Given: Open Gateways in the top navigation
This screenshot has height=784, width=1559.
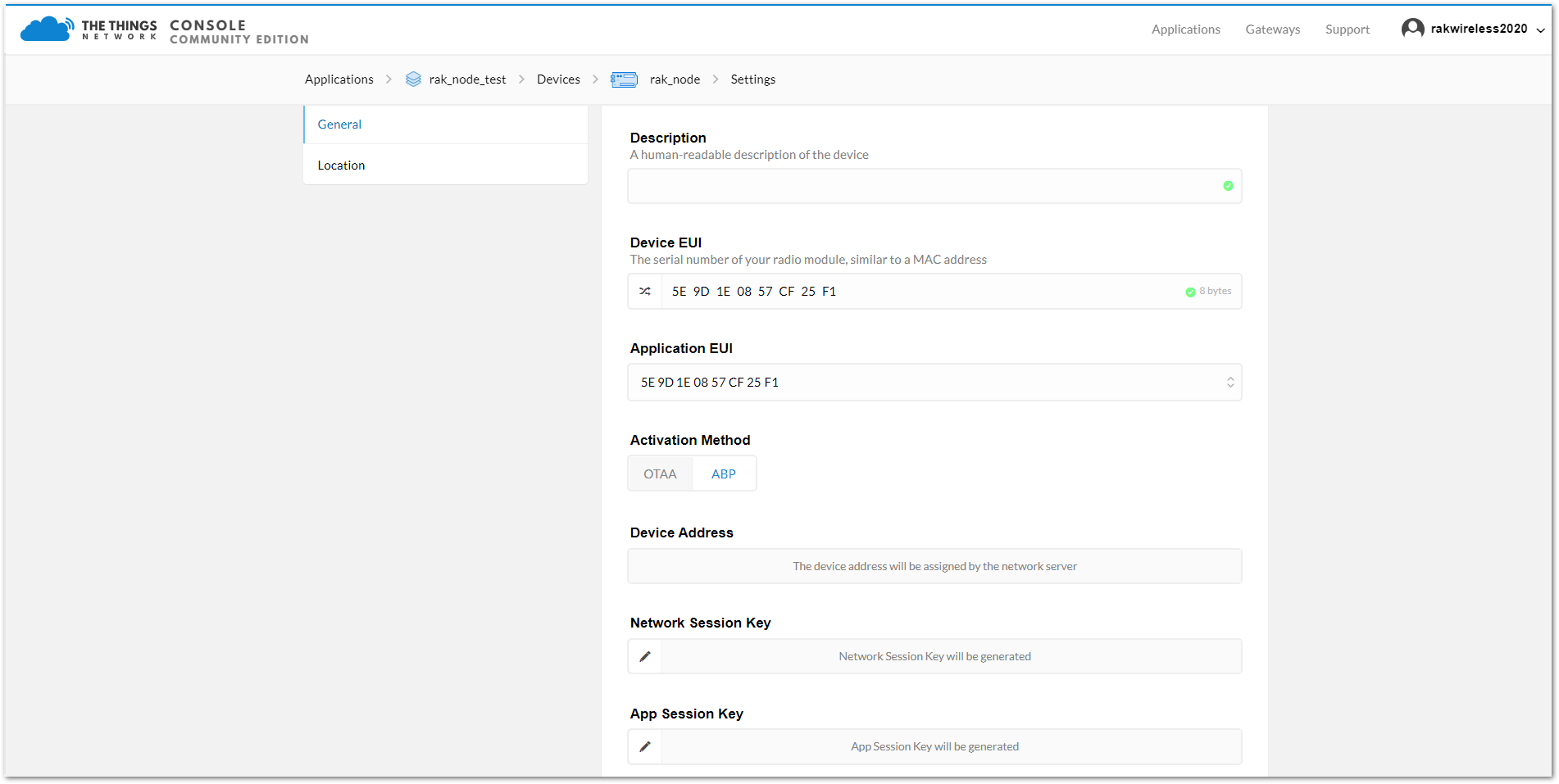Looking at the screenshot, I should 1272,29.
